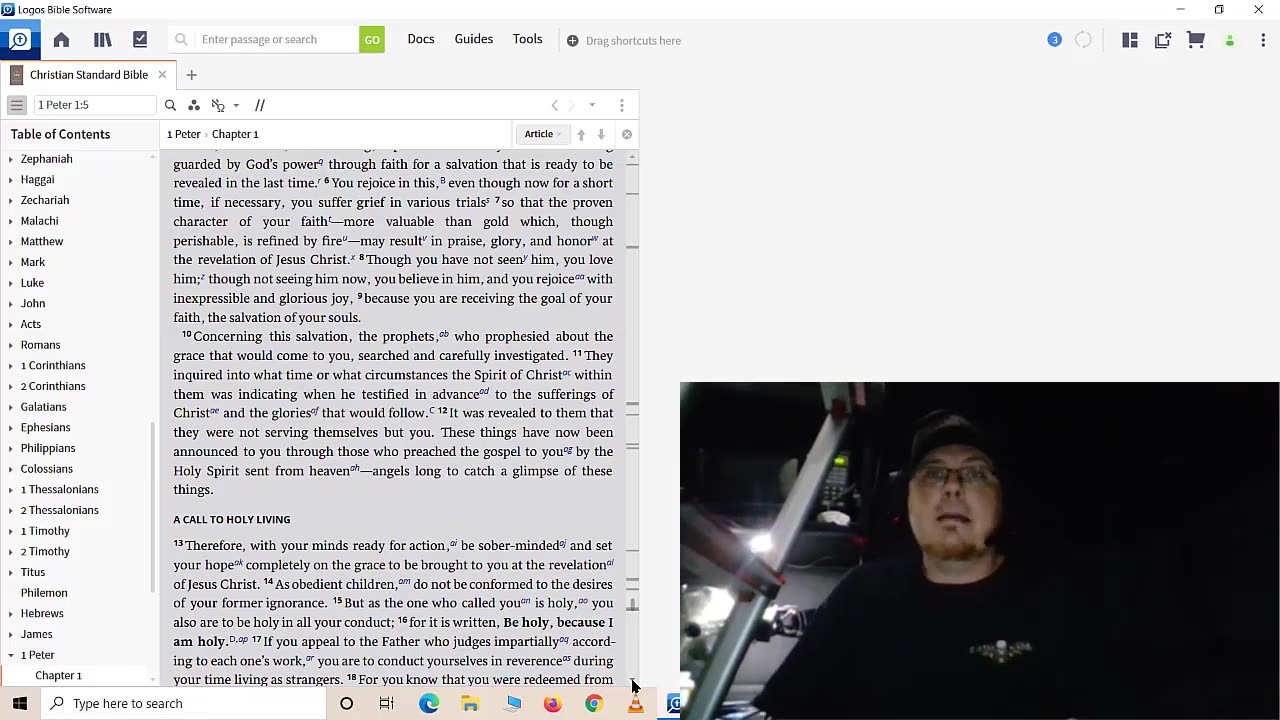Launch Microsoft Edge from the taskbar

pyautogui.click(x=429, y=704)
